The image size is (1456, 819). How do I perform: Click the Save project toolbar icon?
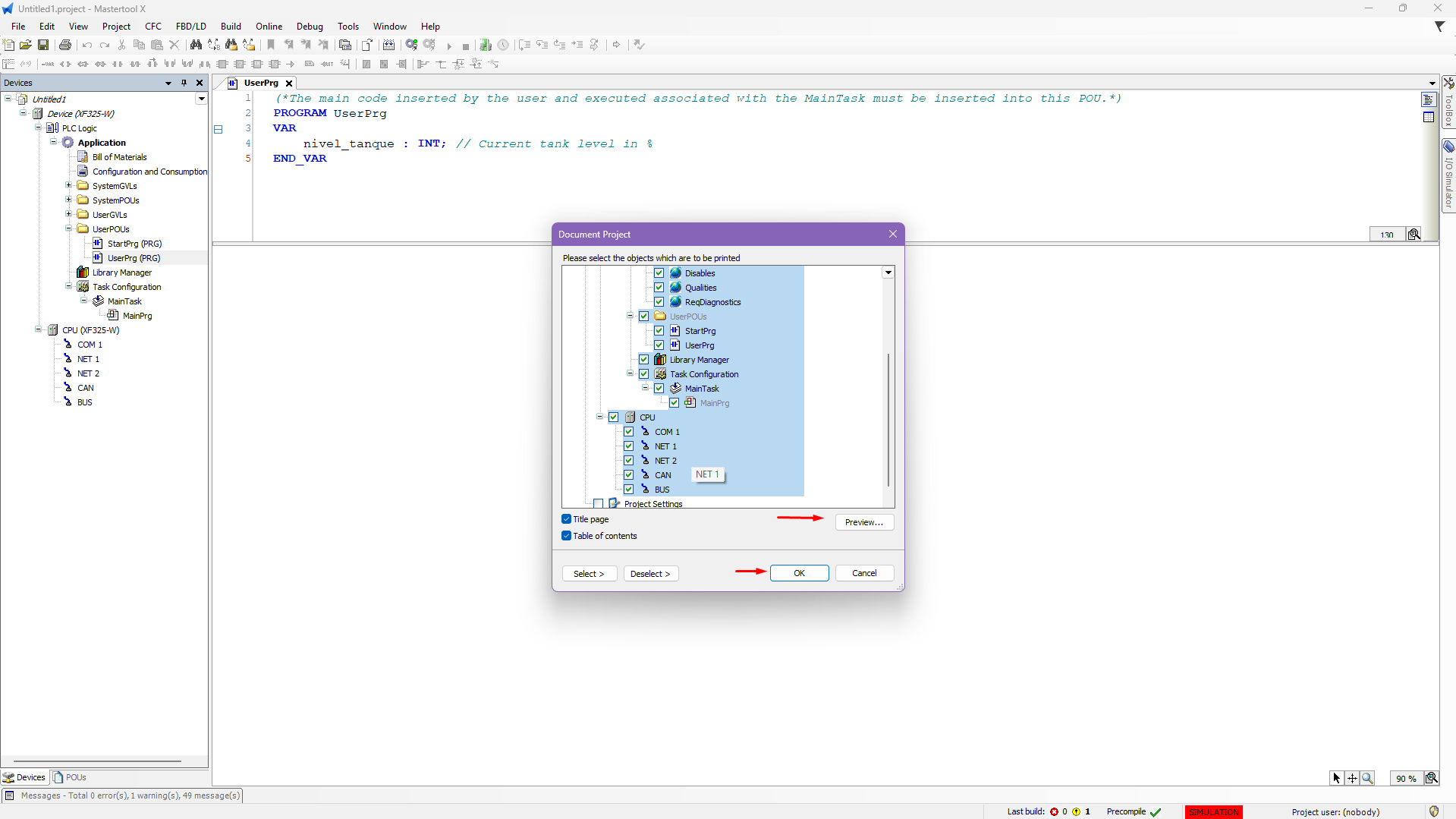tap(43, 45)
